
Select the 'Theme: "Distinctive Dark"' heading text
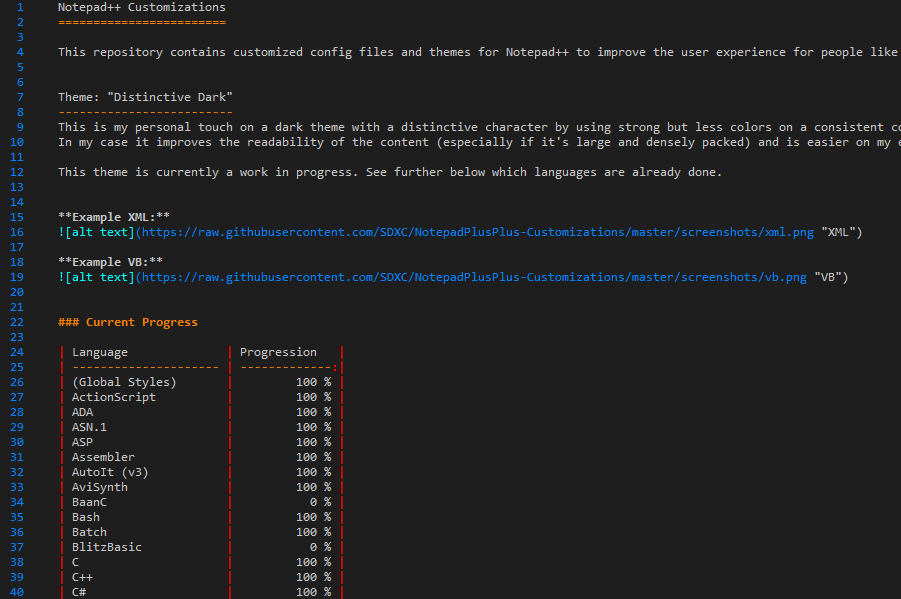[x=145, y=97]
